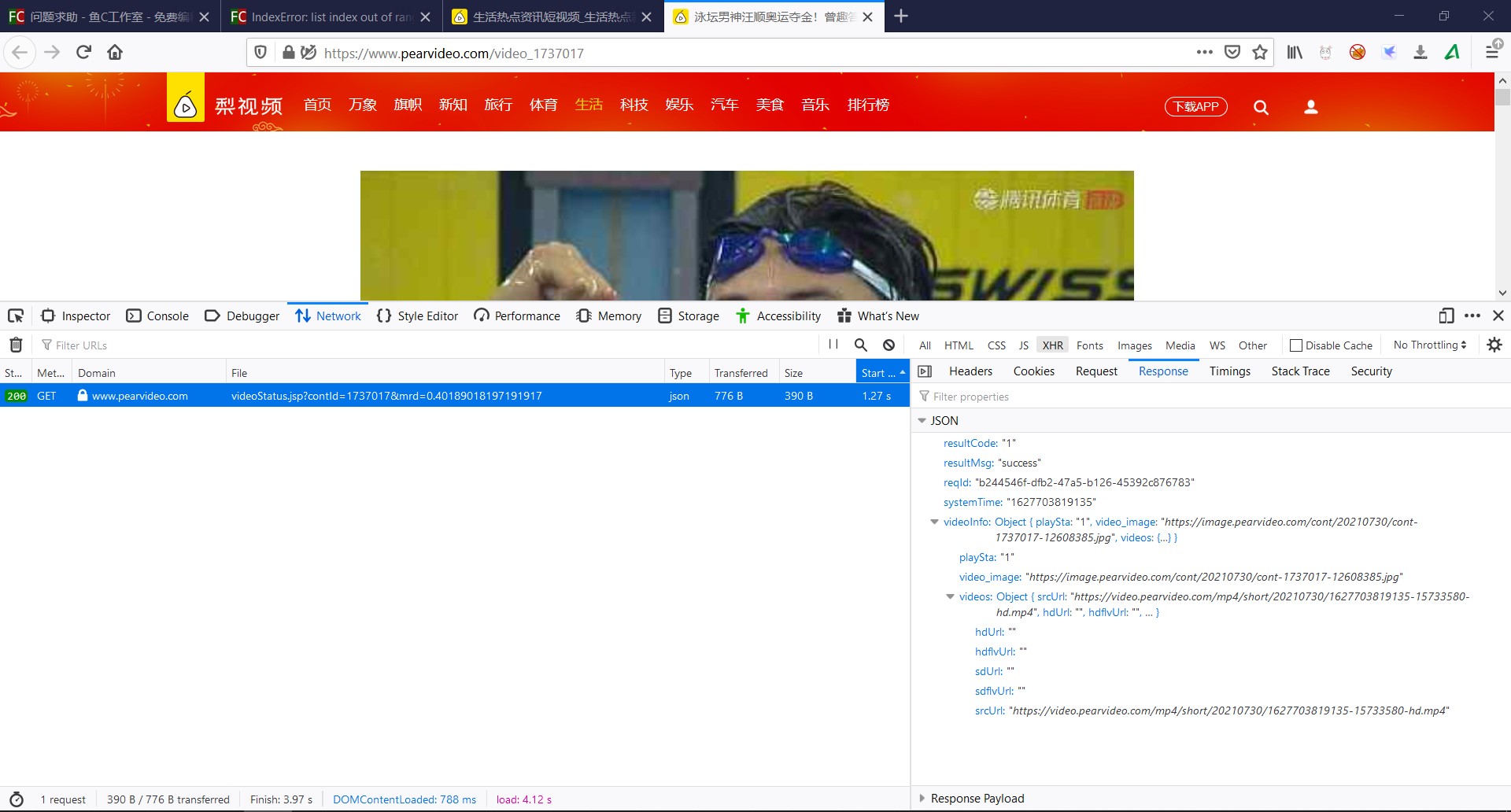Open the 首页 navigation link

(318, 105)
